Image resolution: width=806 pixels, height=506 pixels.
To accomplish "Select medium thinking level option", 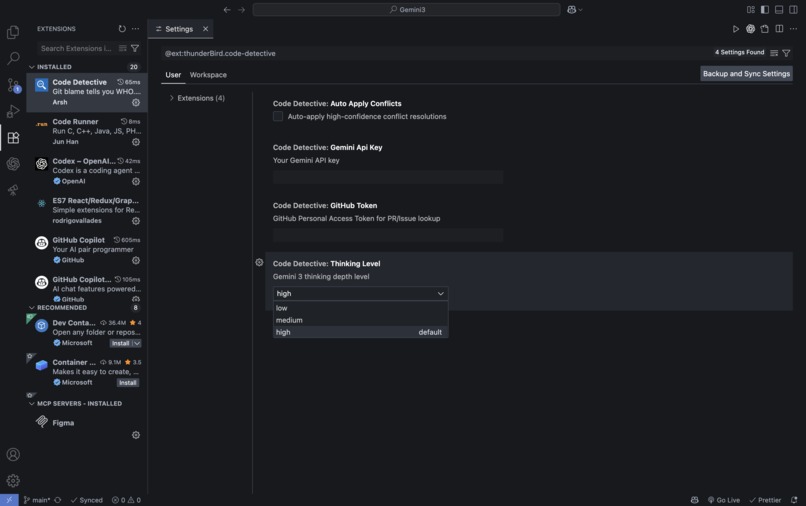I will point(360,320).
